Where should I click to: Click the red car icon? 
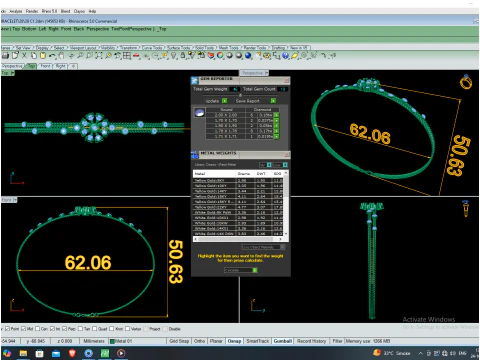[x=136, y=56]
